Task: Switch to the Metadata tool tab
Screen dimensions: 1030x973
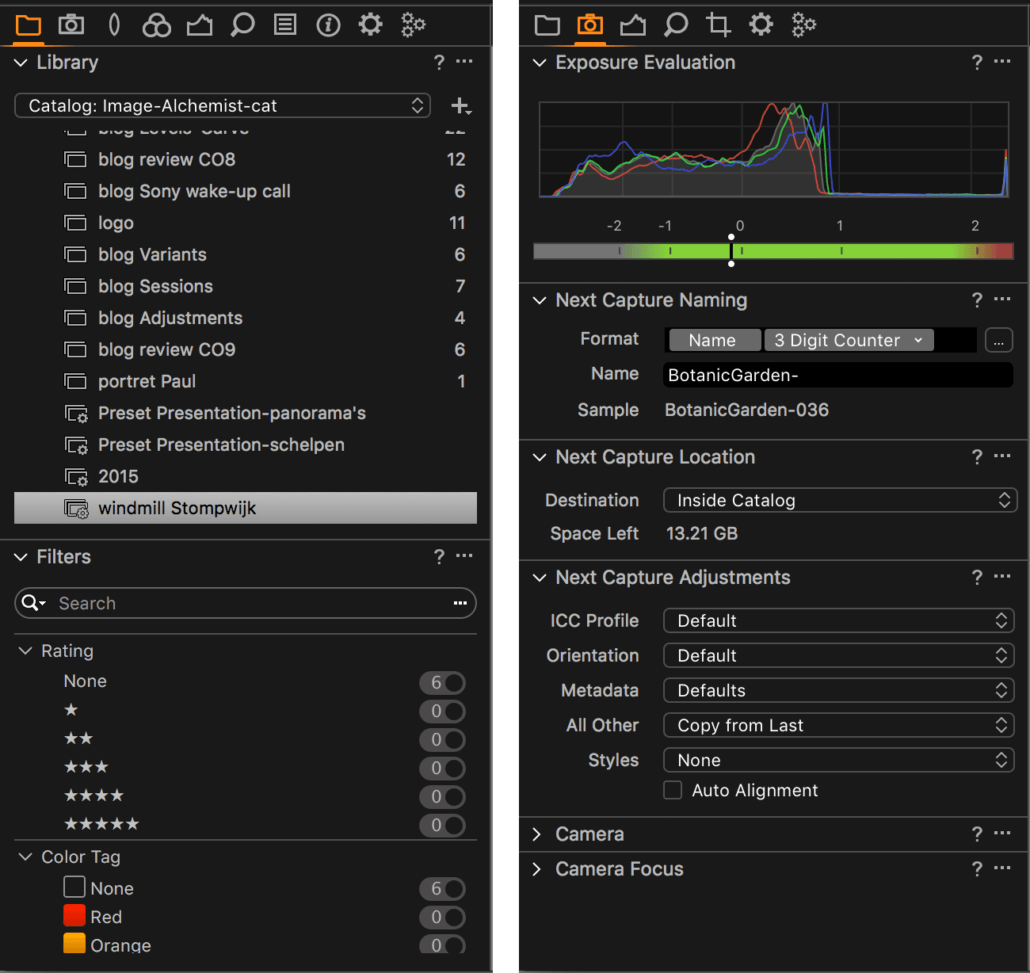Action: (x=285, y=25)
